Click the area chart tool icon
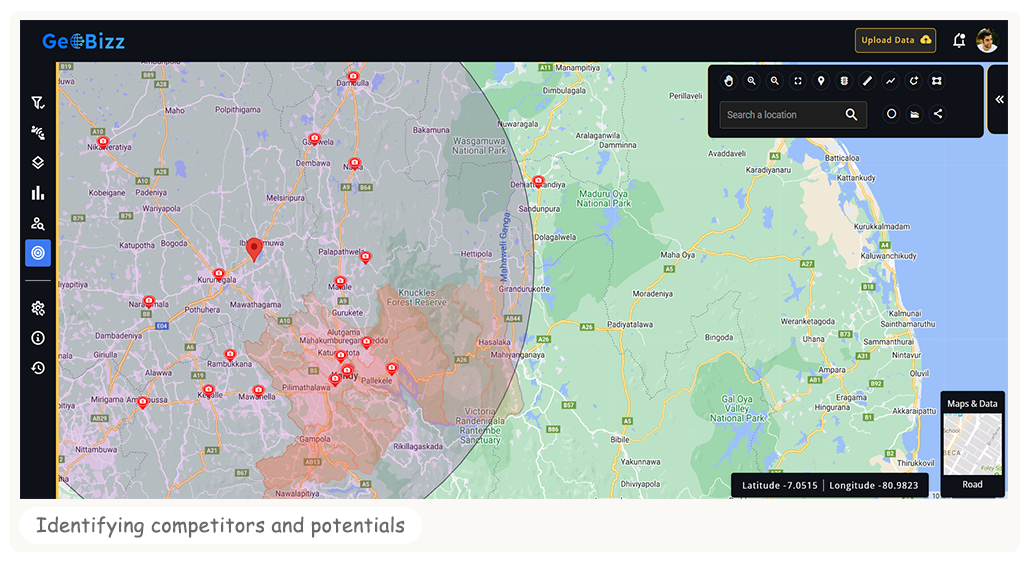This screenshot has width=1031, height=567. coord(915,114)
